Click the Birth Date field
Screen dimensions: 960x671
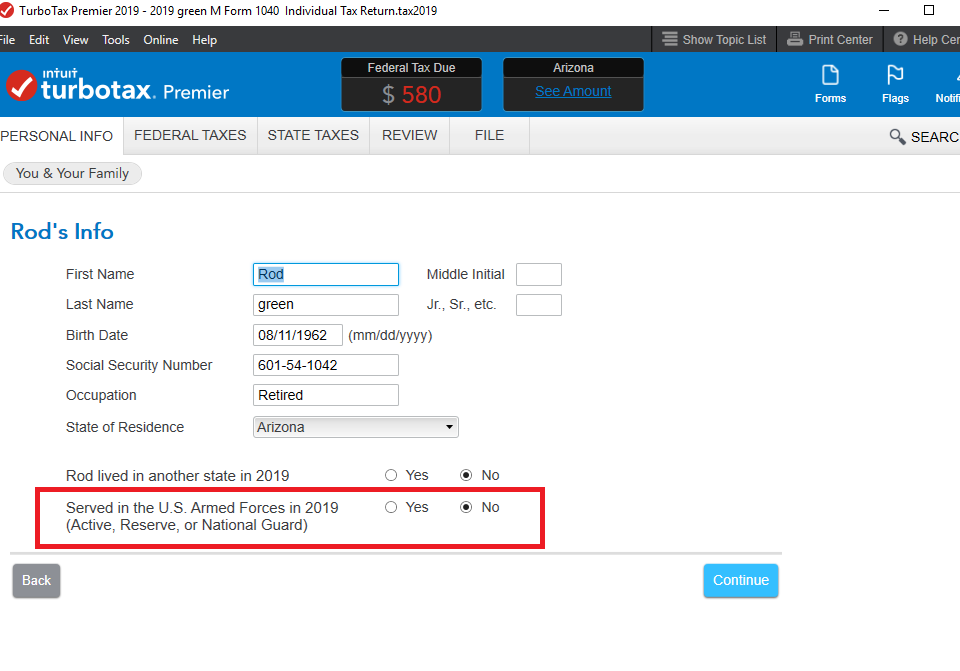(x=298, y=335)
